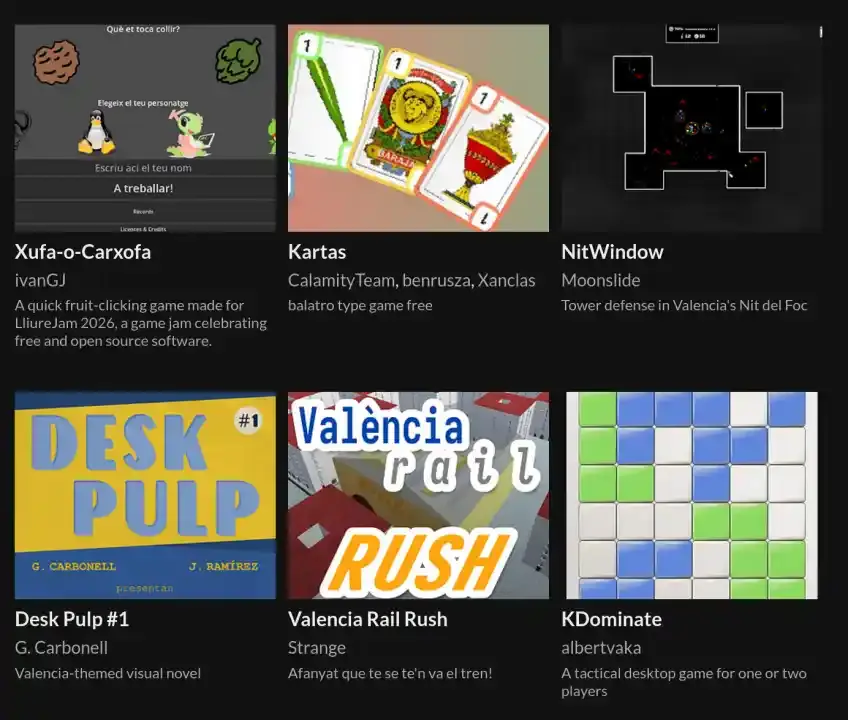The image size is (848, 720).
Task: Visit Moonslide's author profile
Action: click(601, 280)
